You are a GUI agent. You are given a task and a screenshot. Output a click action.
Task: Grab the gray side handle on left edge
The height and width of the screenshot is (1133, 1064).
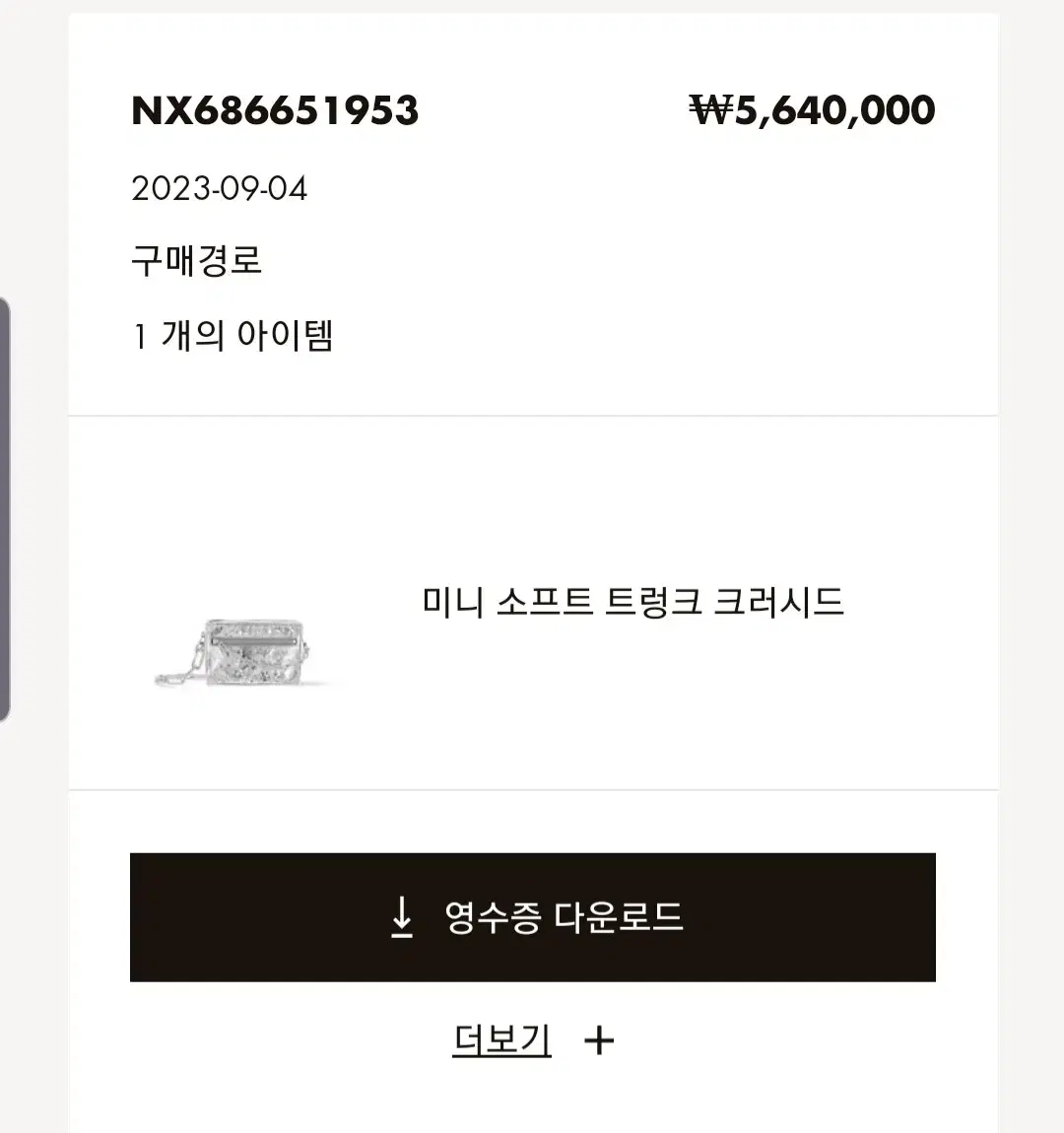click(5, 509)
